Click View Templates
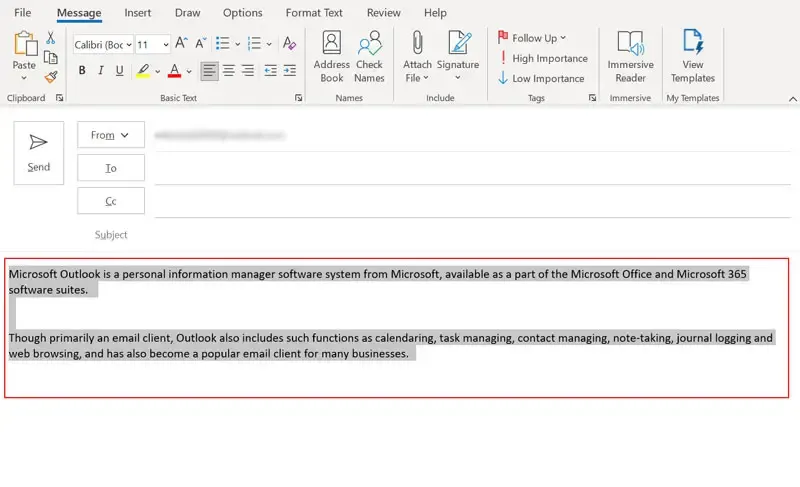 [693, 57]
